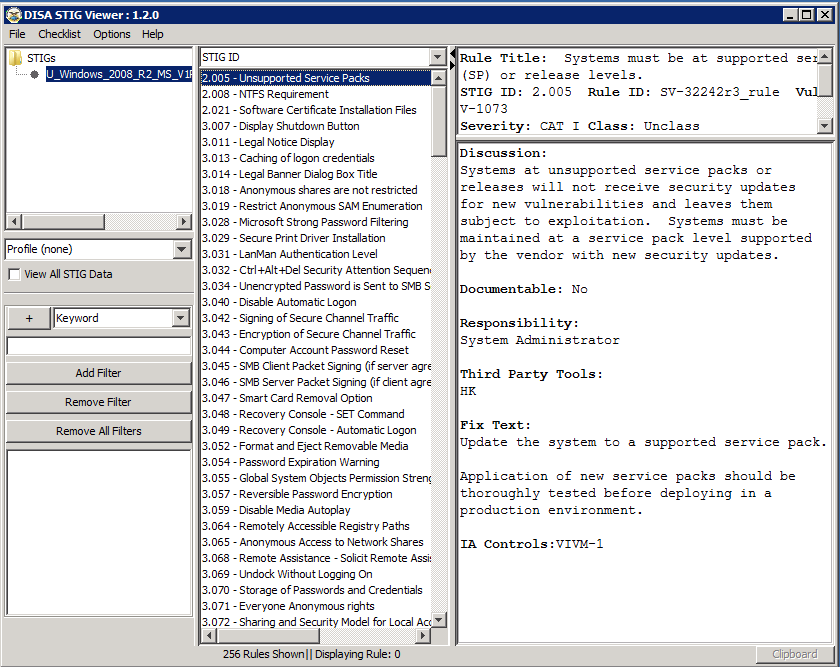Select rule 3.069 - Undock Without Logging On

coord(316,574)
